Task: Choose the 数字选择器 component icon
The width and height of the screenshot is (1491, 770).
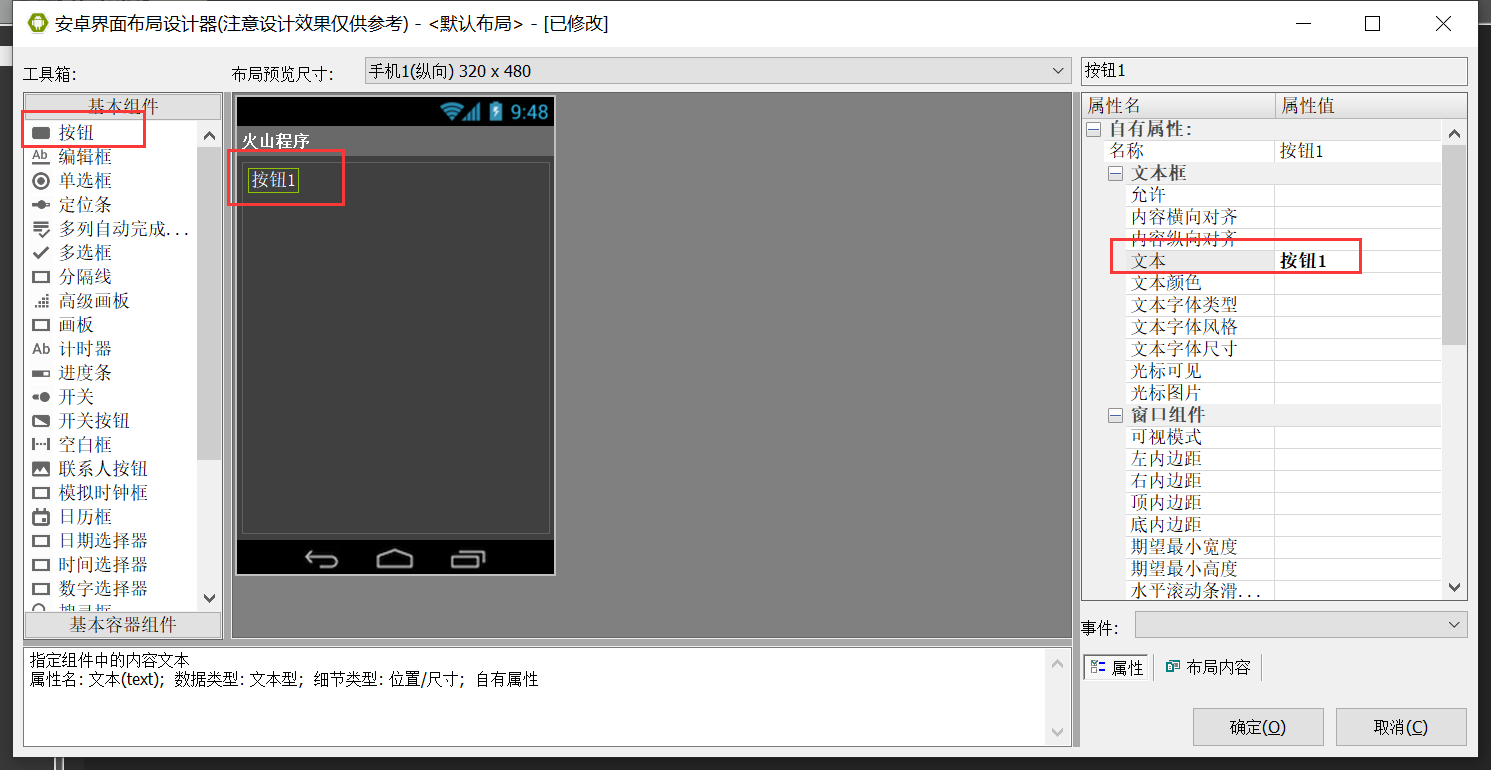Action: pos(41,589)
